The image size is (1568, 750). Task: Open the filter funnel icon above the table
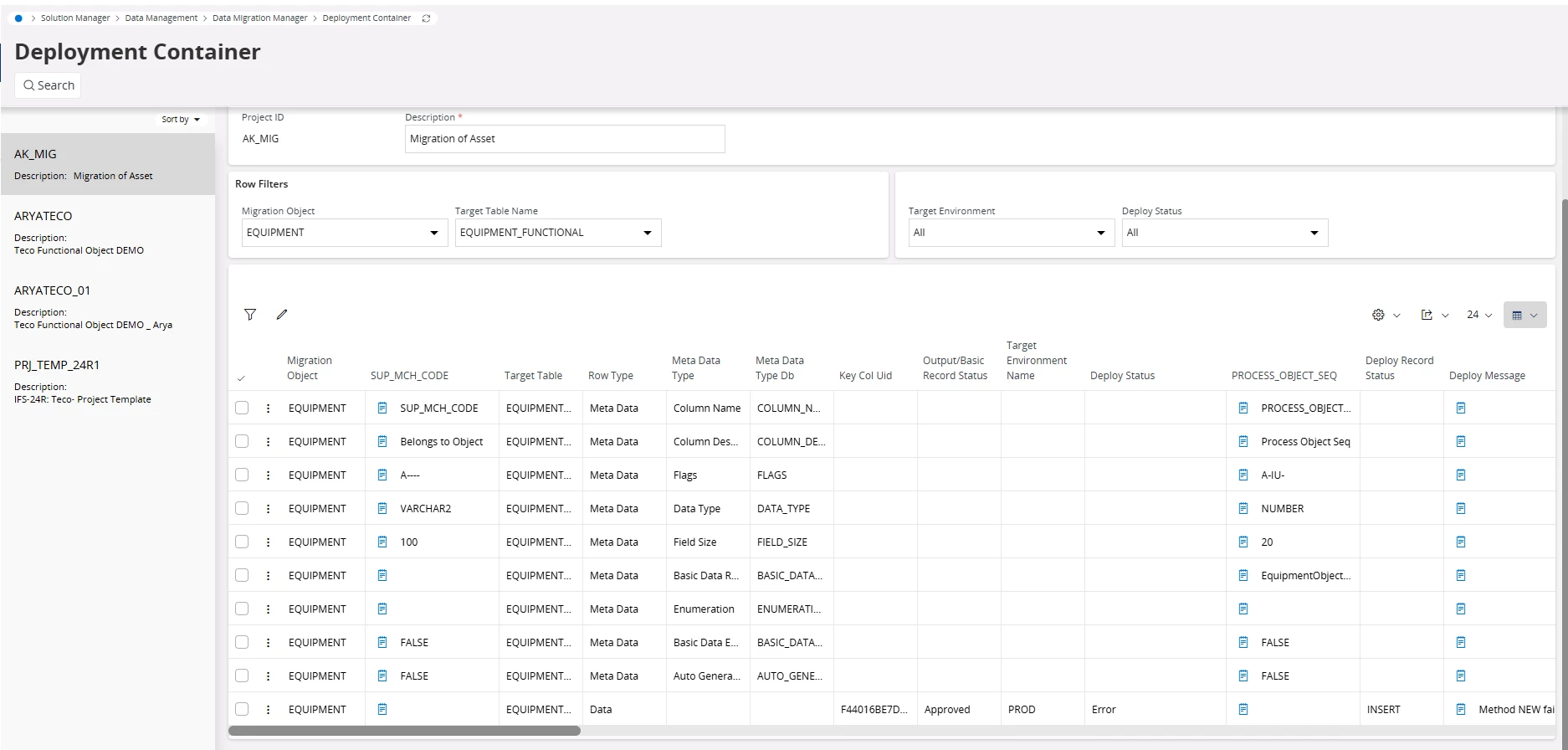coord(250,315)
